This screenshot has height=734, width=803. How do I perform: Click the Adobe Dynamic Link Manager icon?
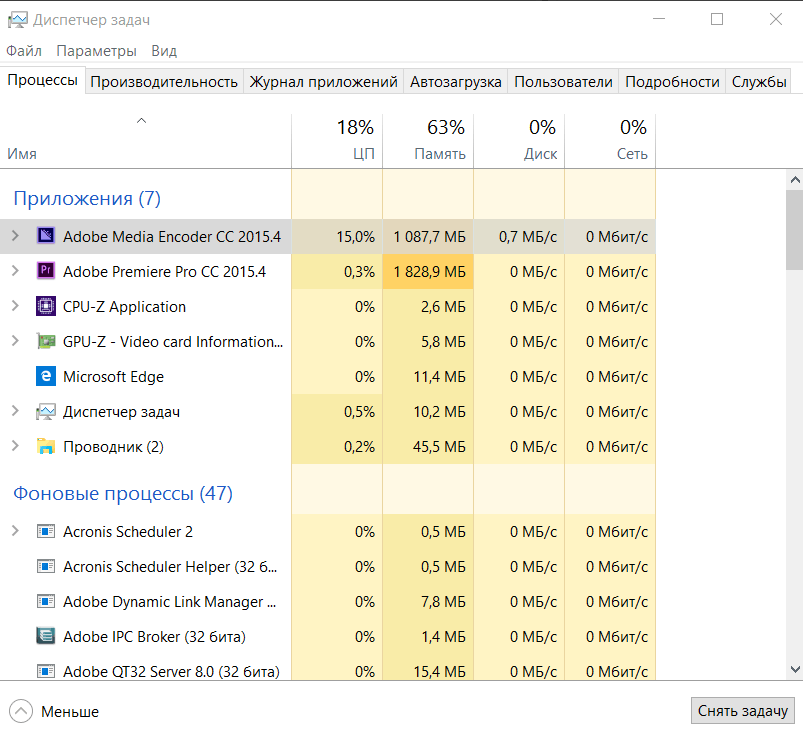click(46, 601)
